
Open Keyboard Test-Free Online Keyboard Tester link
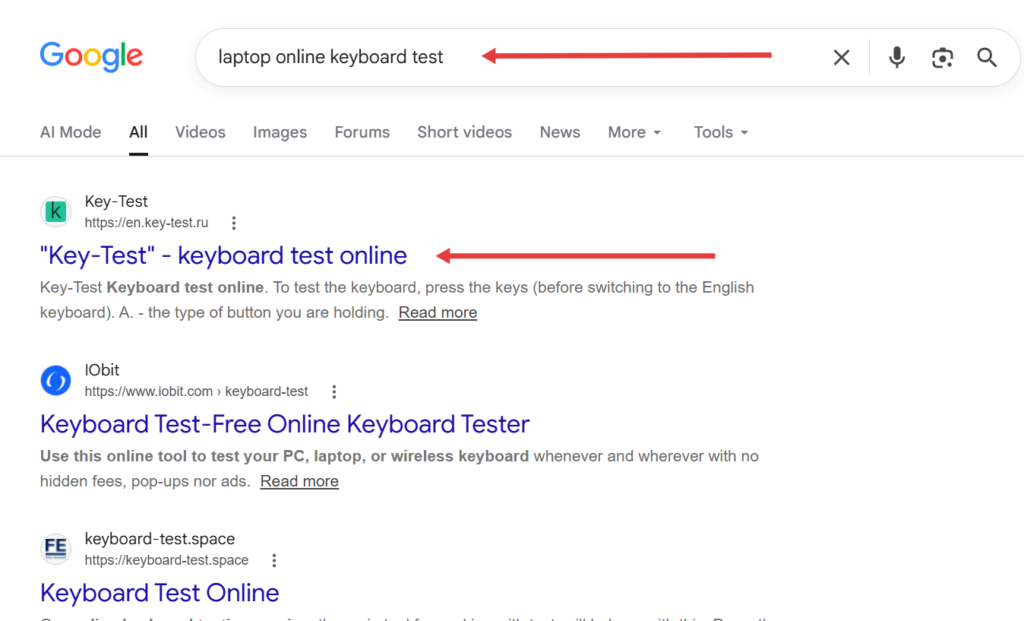coord(285,424)
